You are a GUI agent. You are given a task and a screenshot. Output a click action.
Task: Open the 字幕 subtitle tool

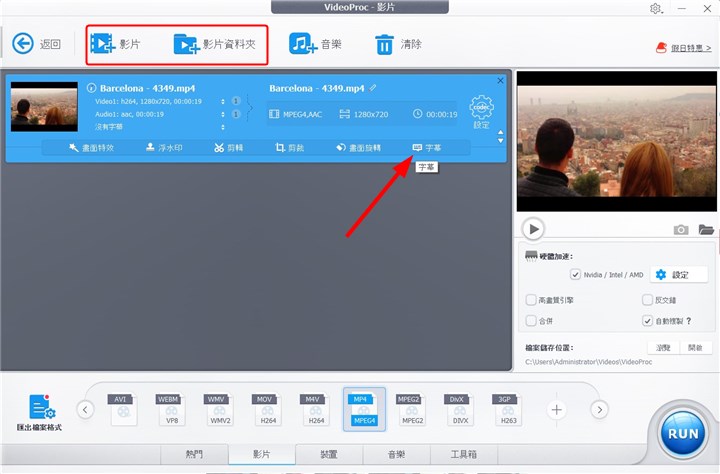point(427,148)
